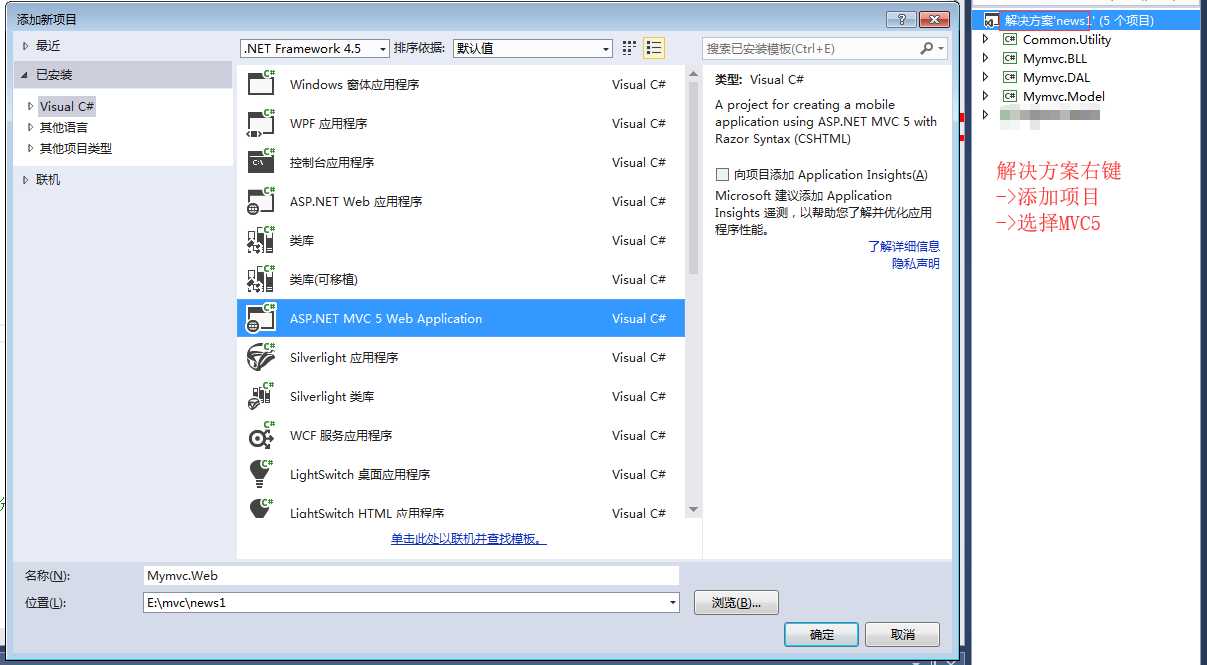Click the template list vertical scrollbar thumb
This screenshot has height=665, width=1207.
pyautogui.click(x=694, y=179)
